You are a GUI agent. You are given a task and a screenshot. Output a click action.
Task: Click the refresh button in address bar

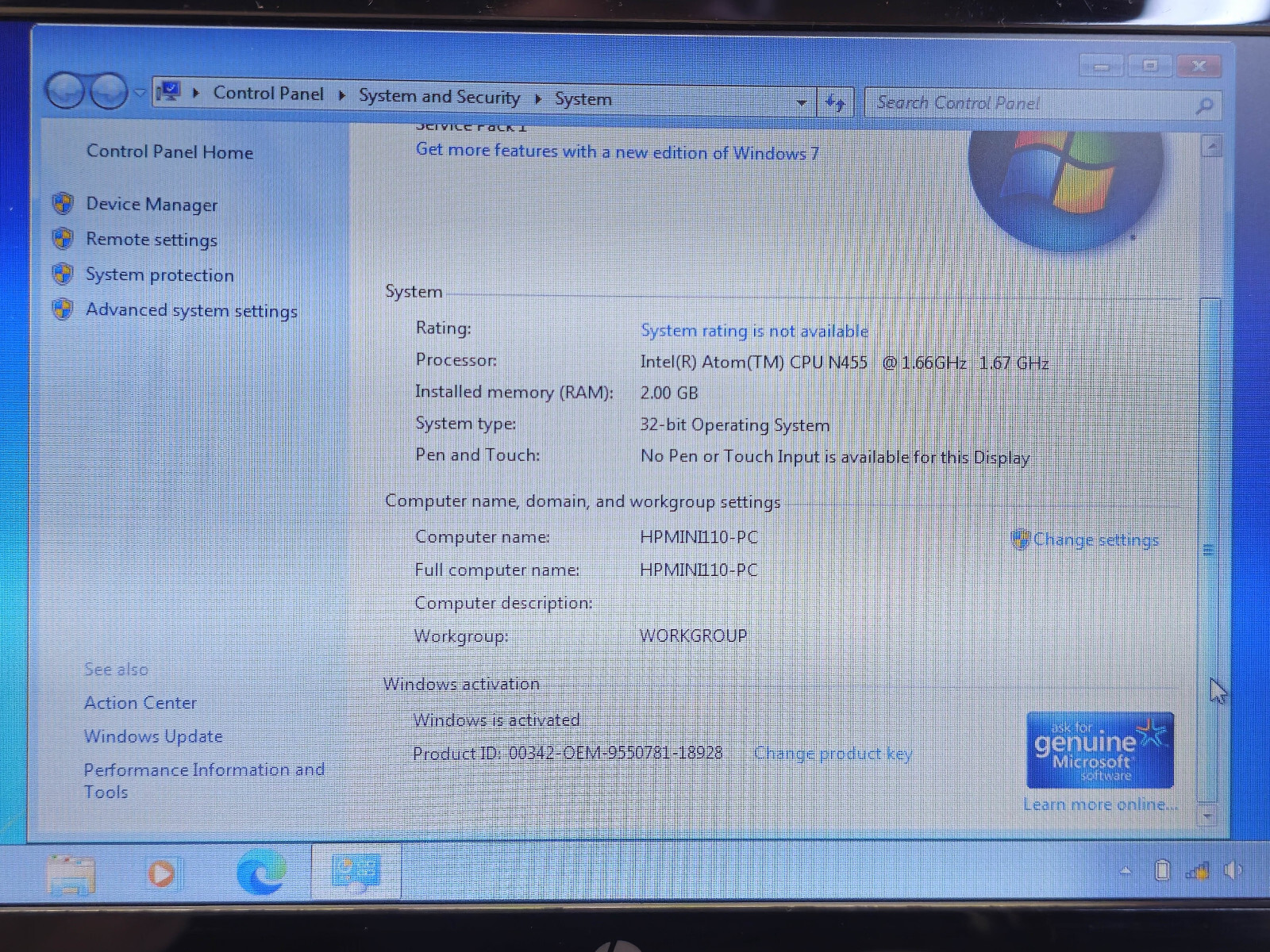[835, 103]
